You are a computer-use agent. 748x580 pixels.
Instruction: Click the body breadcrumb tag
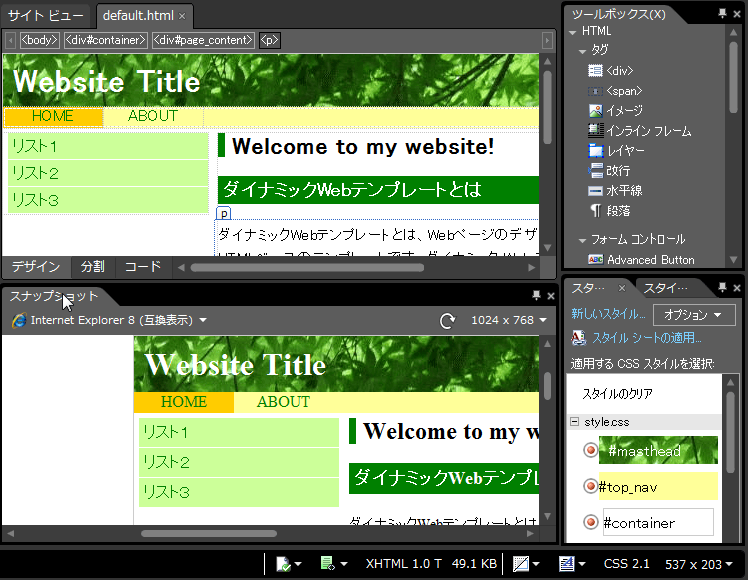(x=40, y=40)
